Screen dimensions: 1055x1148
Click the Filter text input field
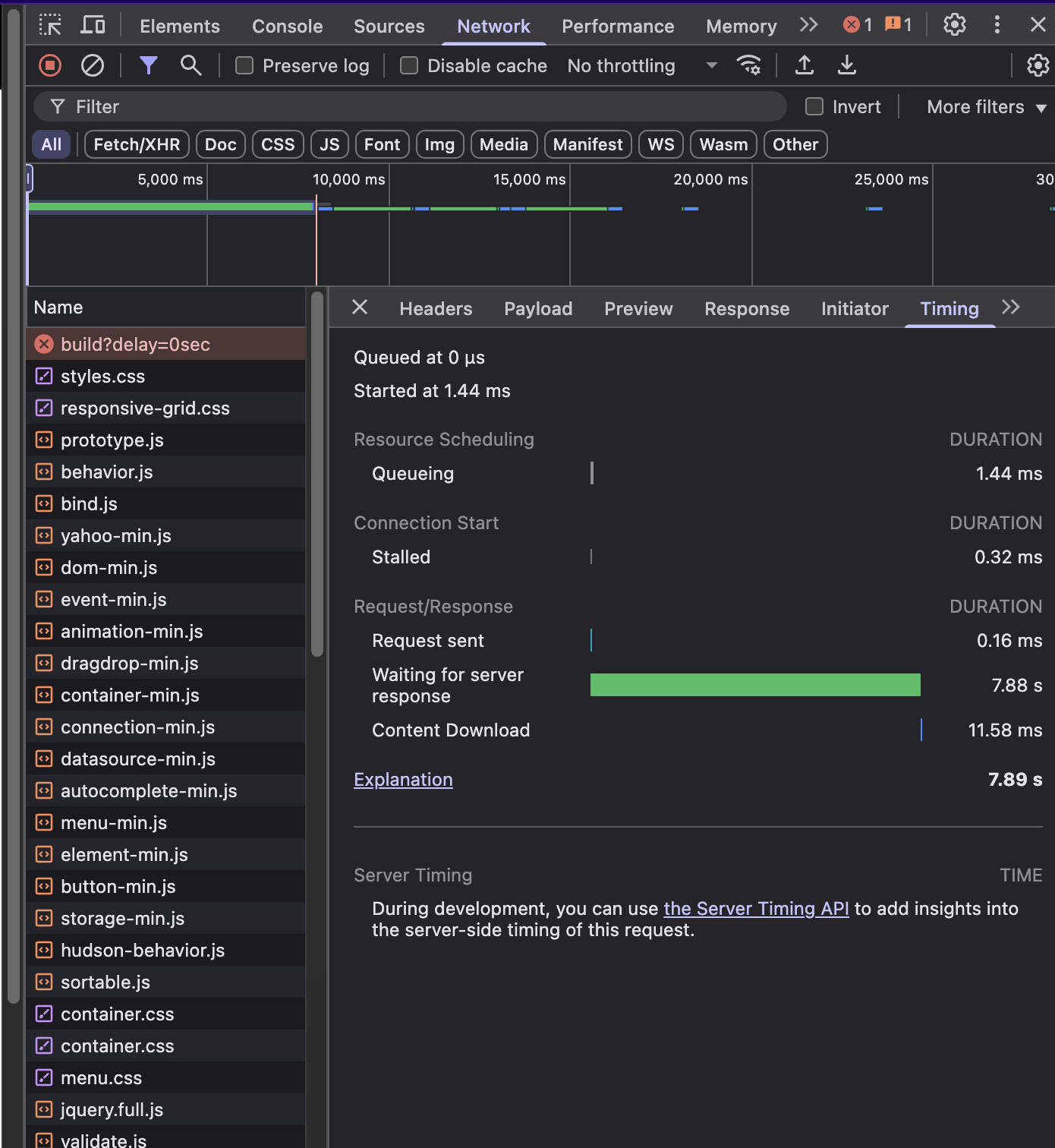(x=410, y=107)
